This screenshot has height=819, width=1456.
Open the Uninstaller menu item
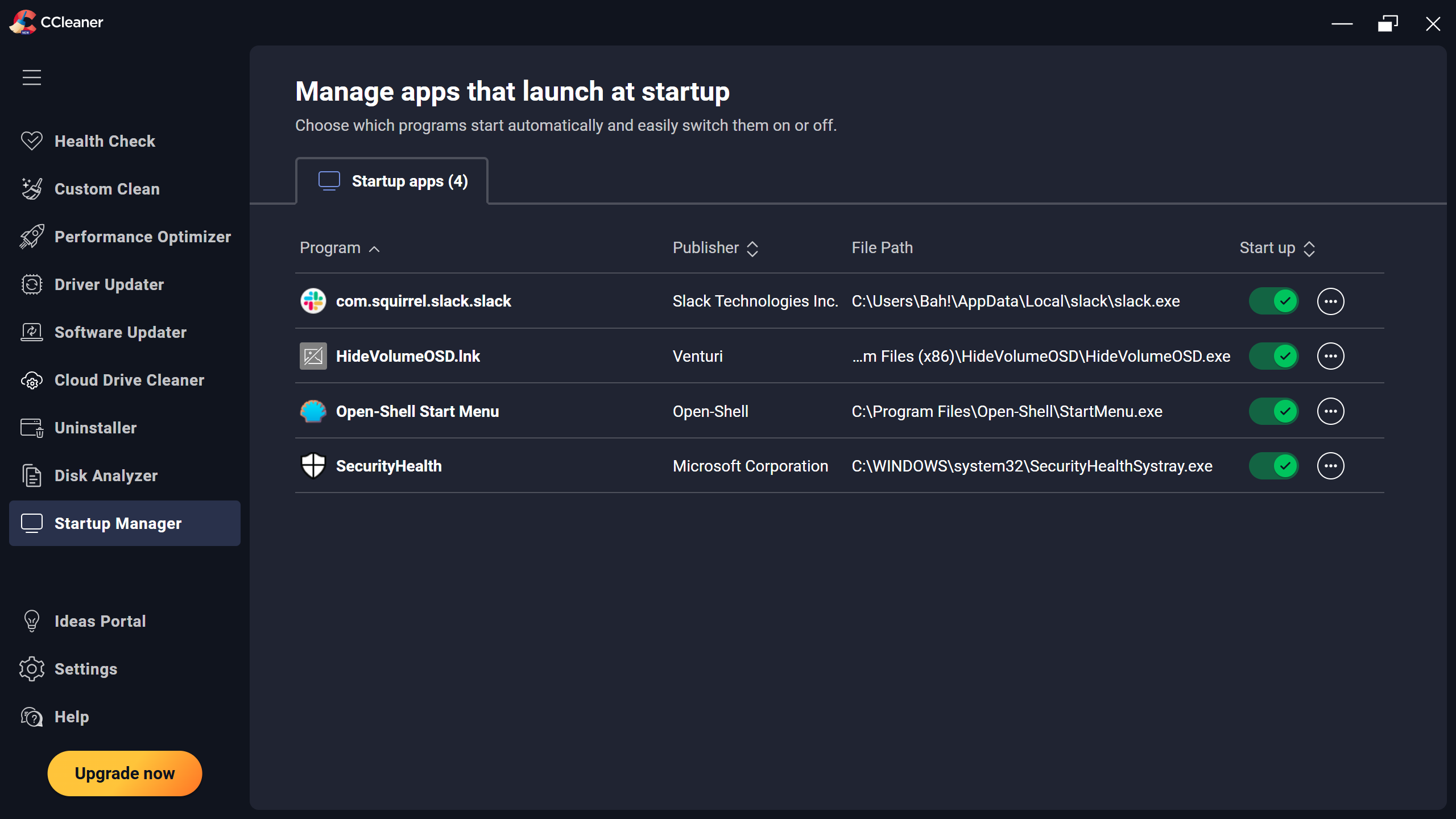point(96,428)
